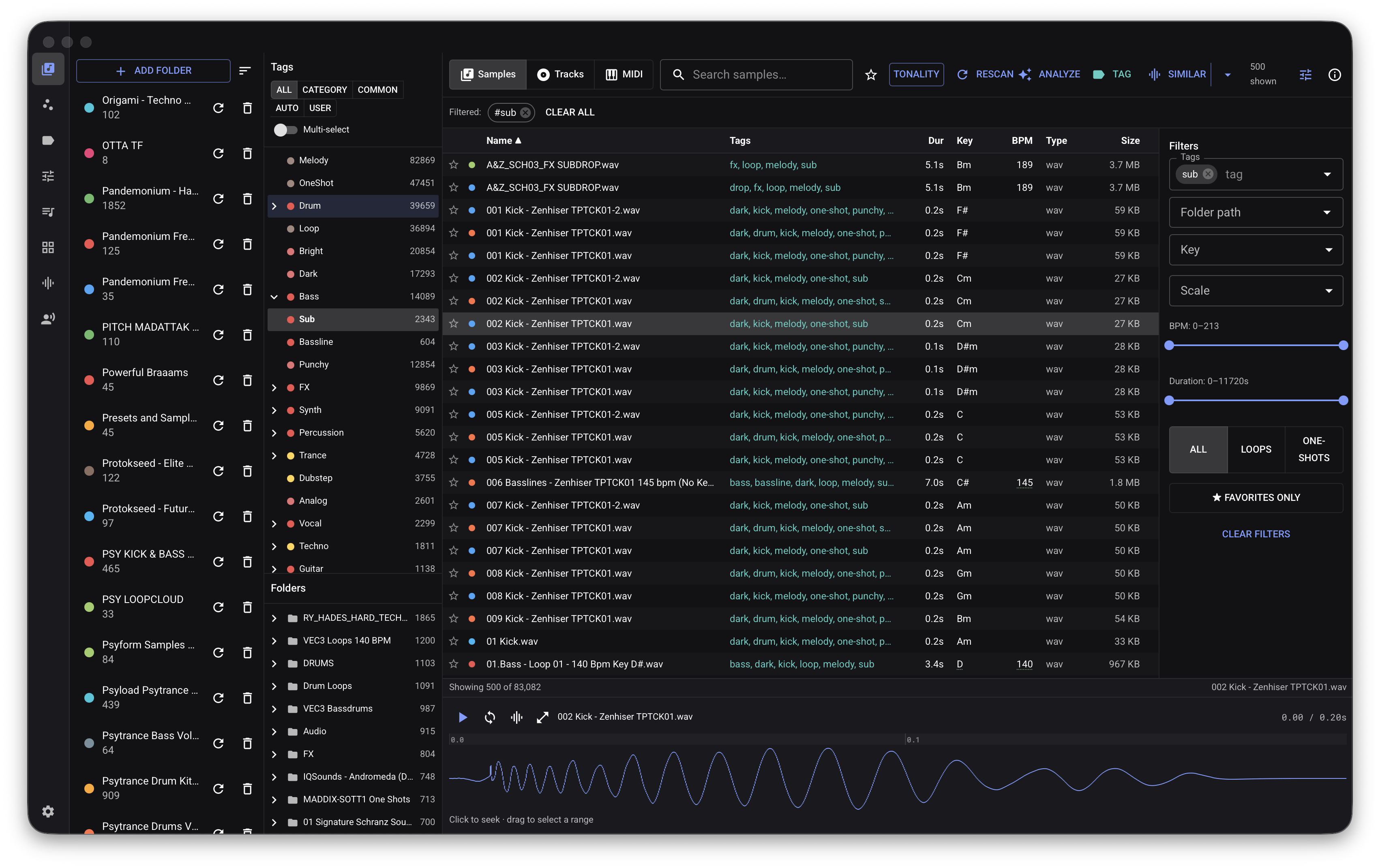This screenshot has height=868, width=1380.
Task: Switch to the MIDI tab
Action: (x=624, y=75)
